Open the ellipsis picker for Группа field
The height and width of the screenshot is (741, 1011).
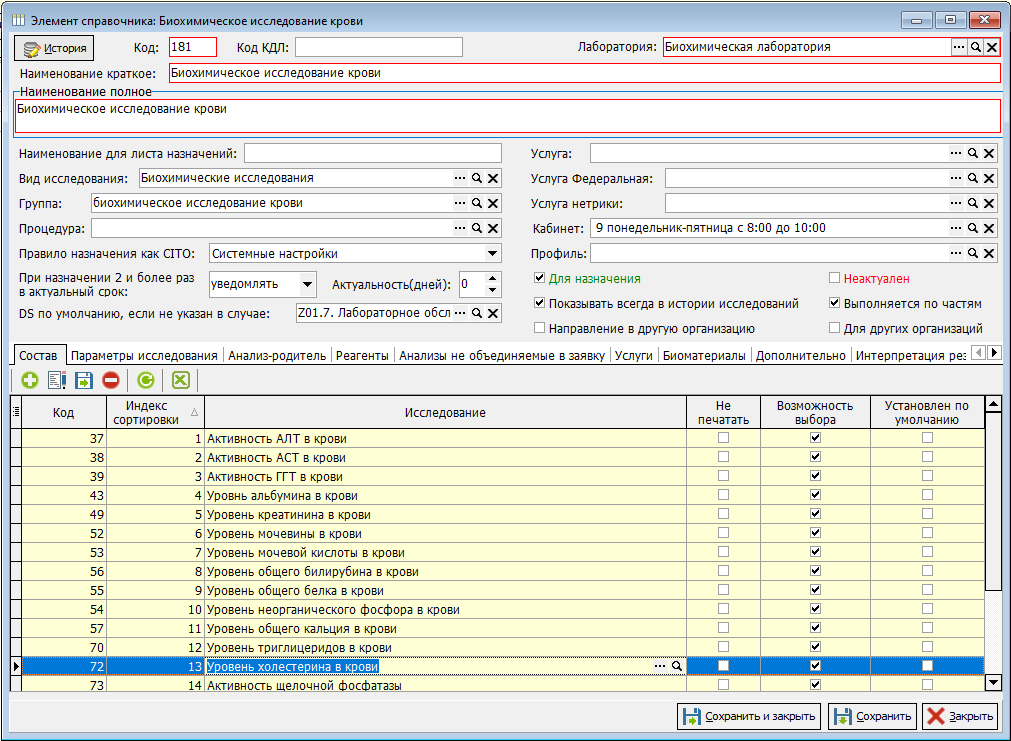coord(460,203)
